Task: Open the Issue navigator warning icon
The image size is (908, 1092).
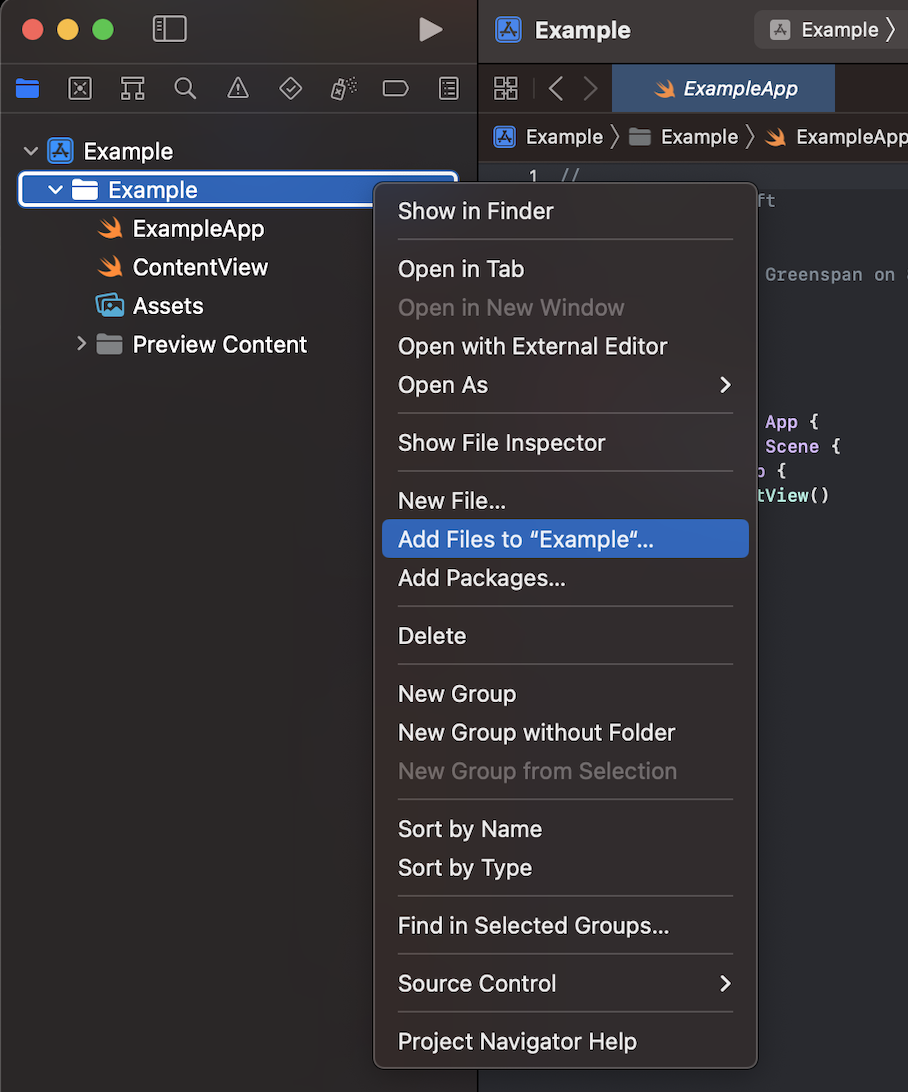Action: (x=238, y=88)
